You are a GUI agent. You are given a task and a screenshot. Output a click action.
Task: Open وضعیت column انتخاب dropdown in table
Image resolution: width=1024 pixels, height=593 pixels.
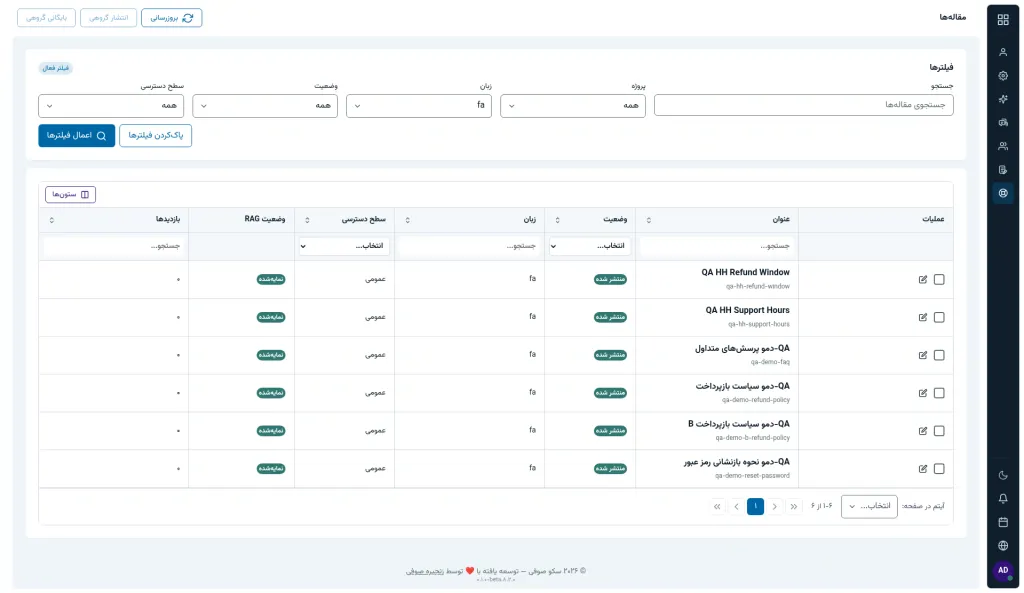pyautogui.click(x=590, y=246)
